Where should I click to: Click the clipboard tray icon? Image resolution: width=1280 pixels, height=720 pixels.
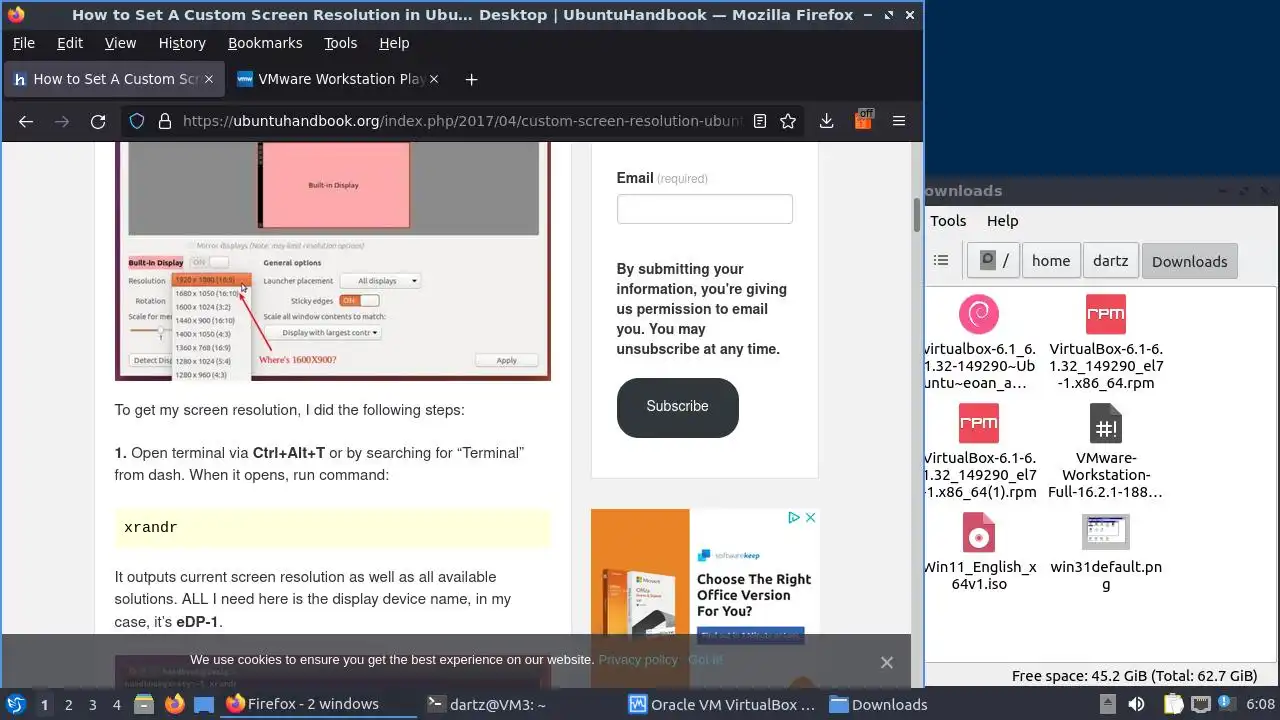(1173, 704)
